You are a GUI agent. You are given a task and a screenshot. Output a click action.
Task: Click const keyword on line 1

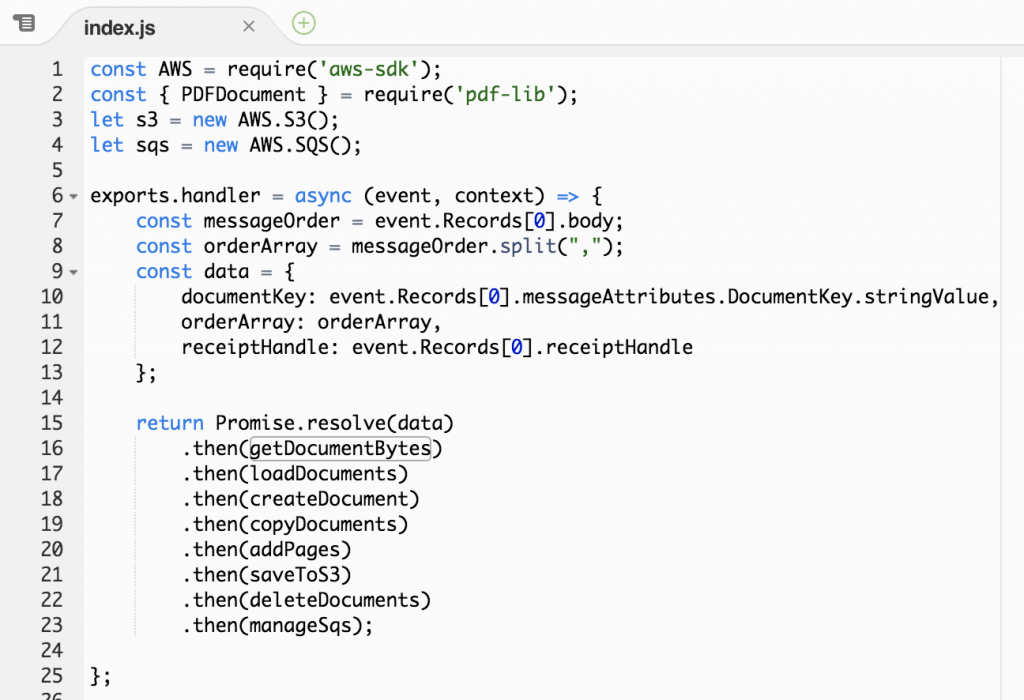click(x=118, y=69)
